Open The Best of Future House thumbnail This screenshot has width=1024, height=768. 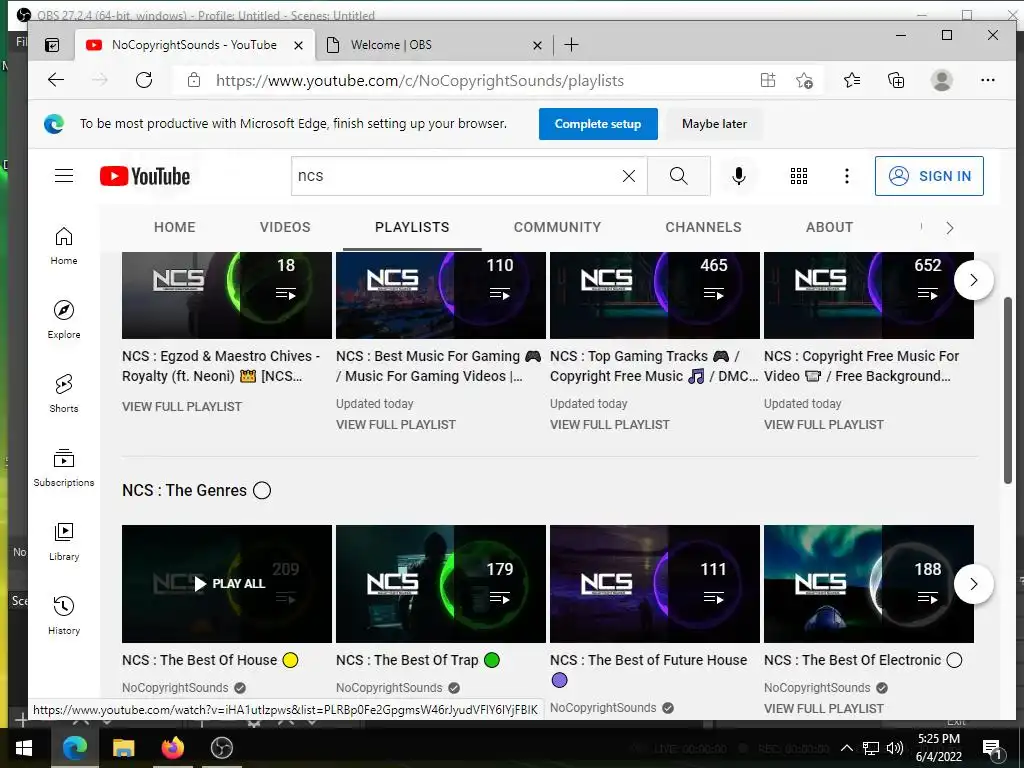click(x=655, y=584)
